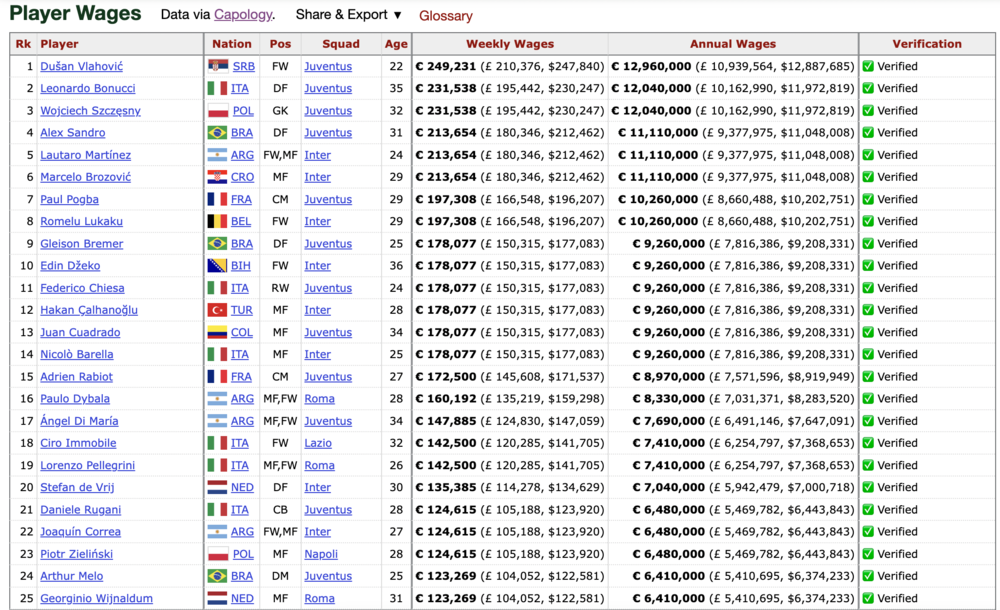Click the verified checkmark in Paulo Dybala's row

868,399
